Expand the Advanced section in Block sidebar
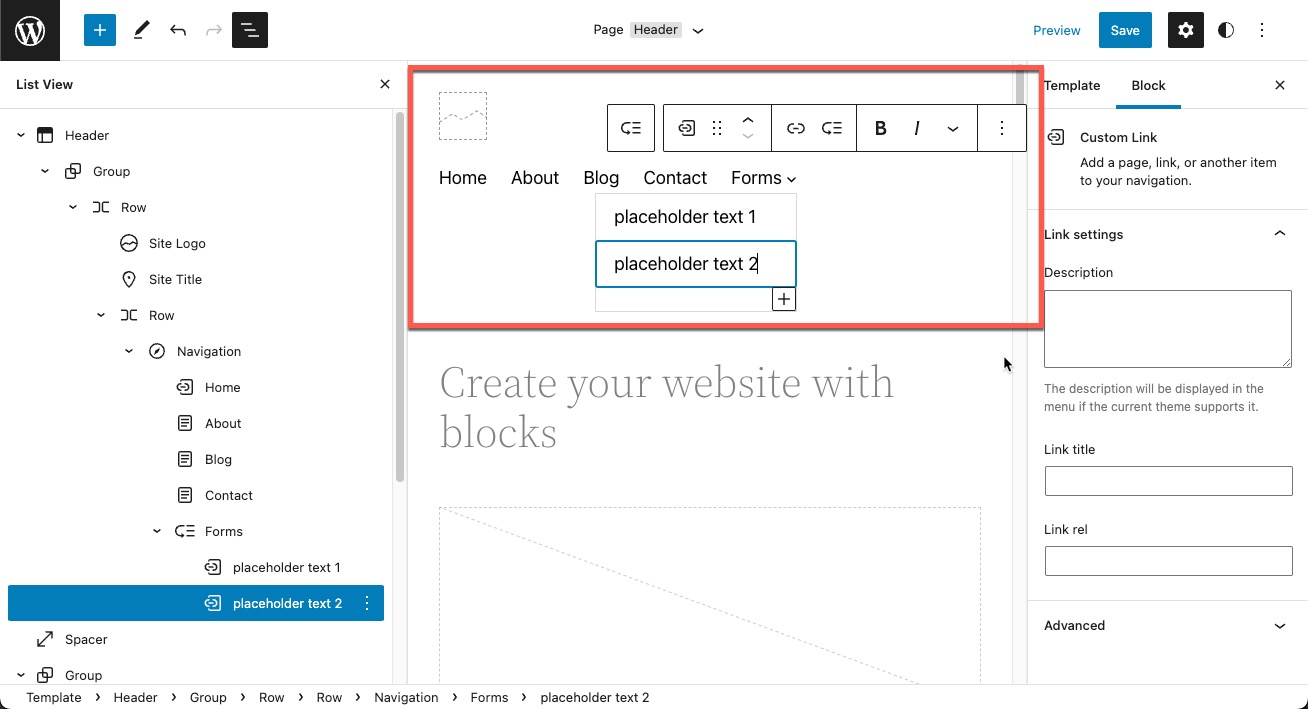 [x=1166, y=625]
